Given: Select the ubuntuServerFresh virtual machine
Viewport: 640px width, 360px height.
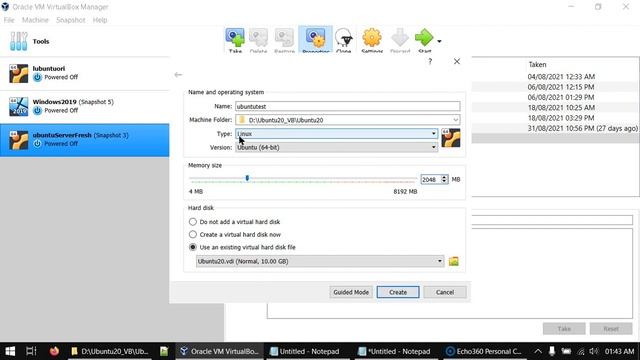Looking at the screenshot, I should [x=84, y=140].
